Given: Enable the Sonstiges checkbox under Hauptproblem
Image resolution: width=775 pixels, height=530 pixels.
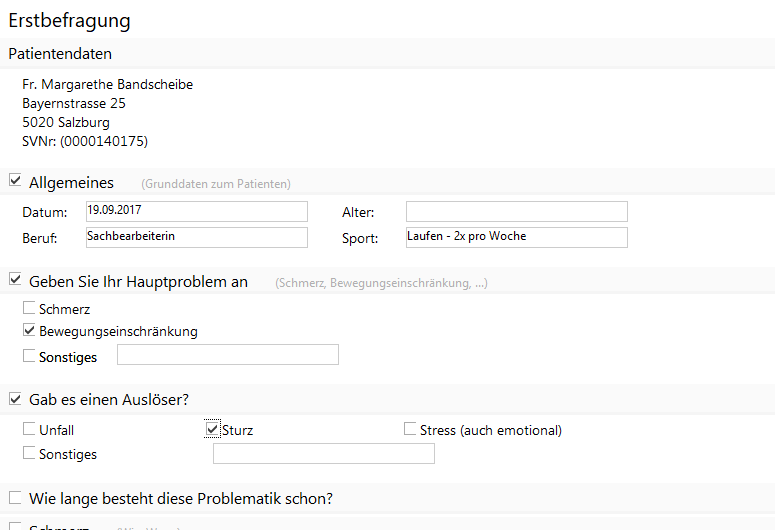Looking at the screenshot, I should (x=30, y=355).
